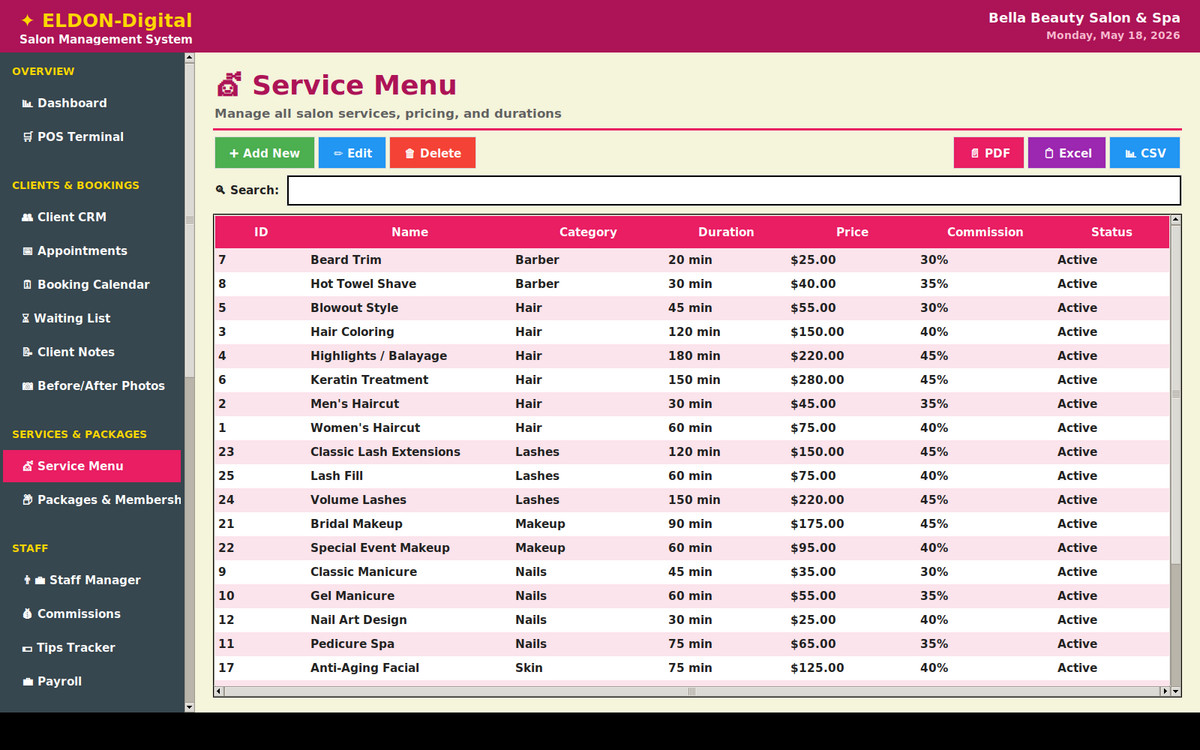Viewport: 1200px width, 750px height.
Task: Sort by the Category column header
Action: click(x=588, y=232)
